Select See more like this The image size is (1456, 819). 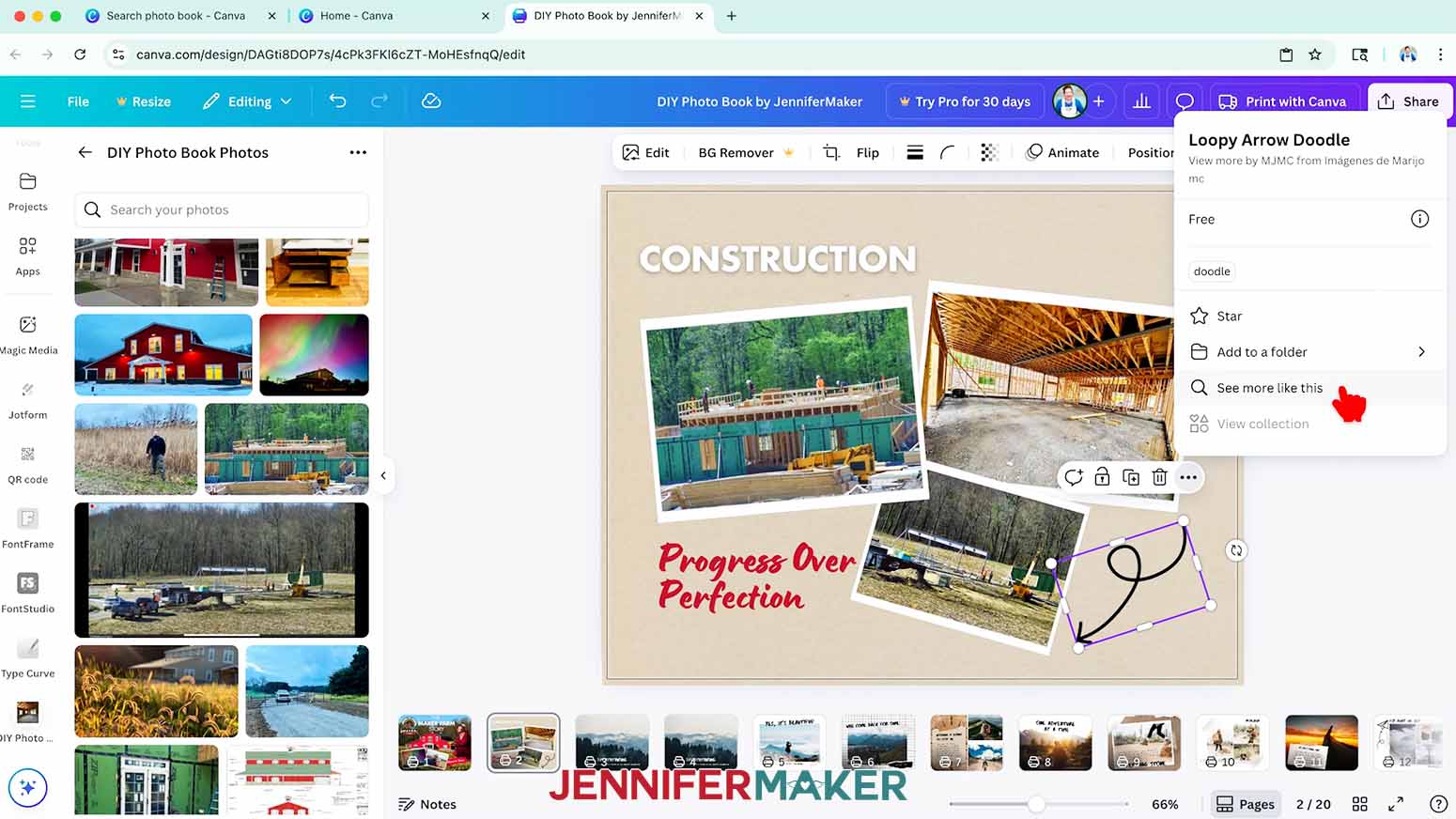coord(1309,388)
